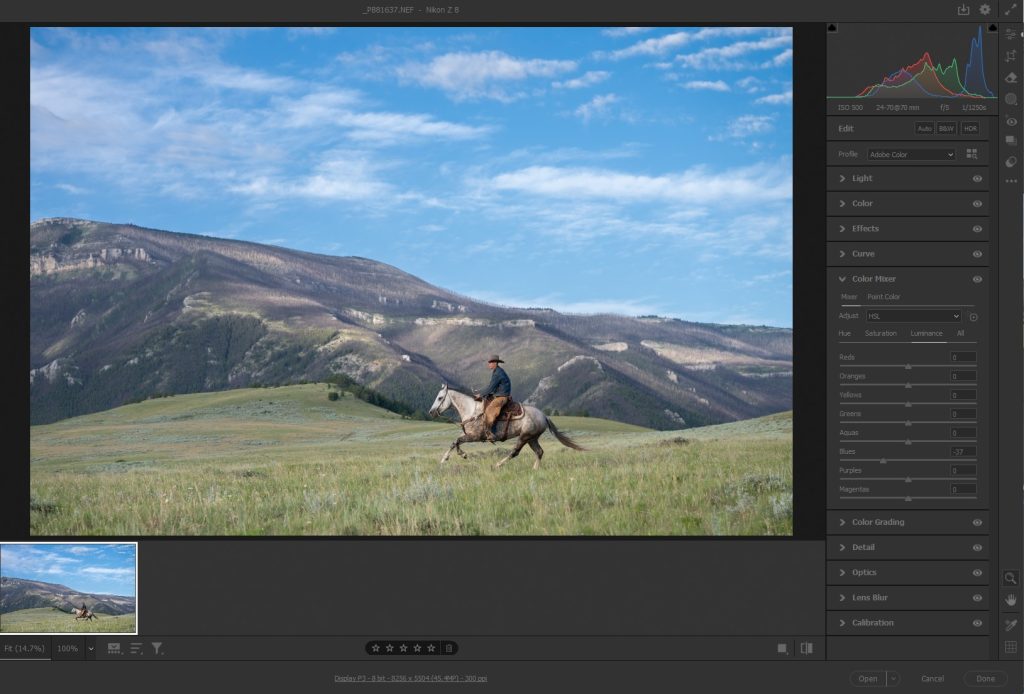This screenshot has height=694, width=1024.
Task: Open the three-dots more settings menu
Action: pyautogui.click(x=1011, y=181)
